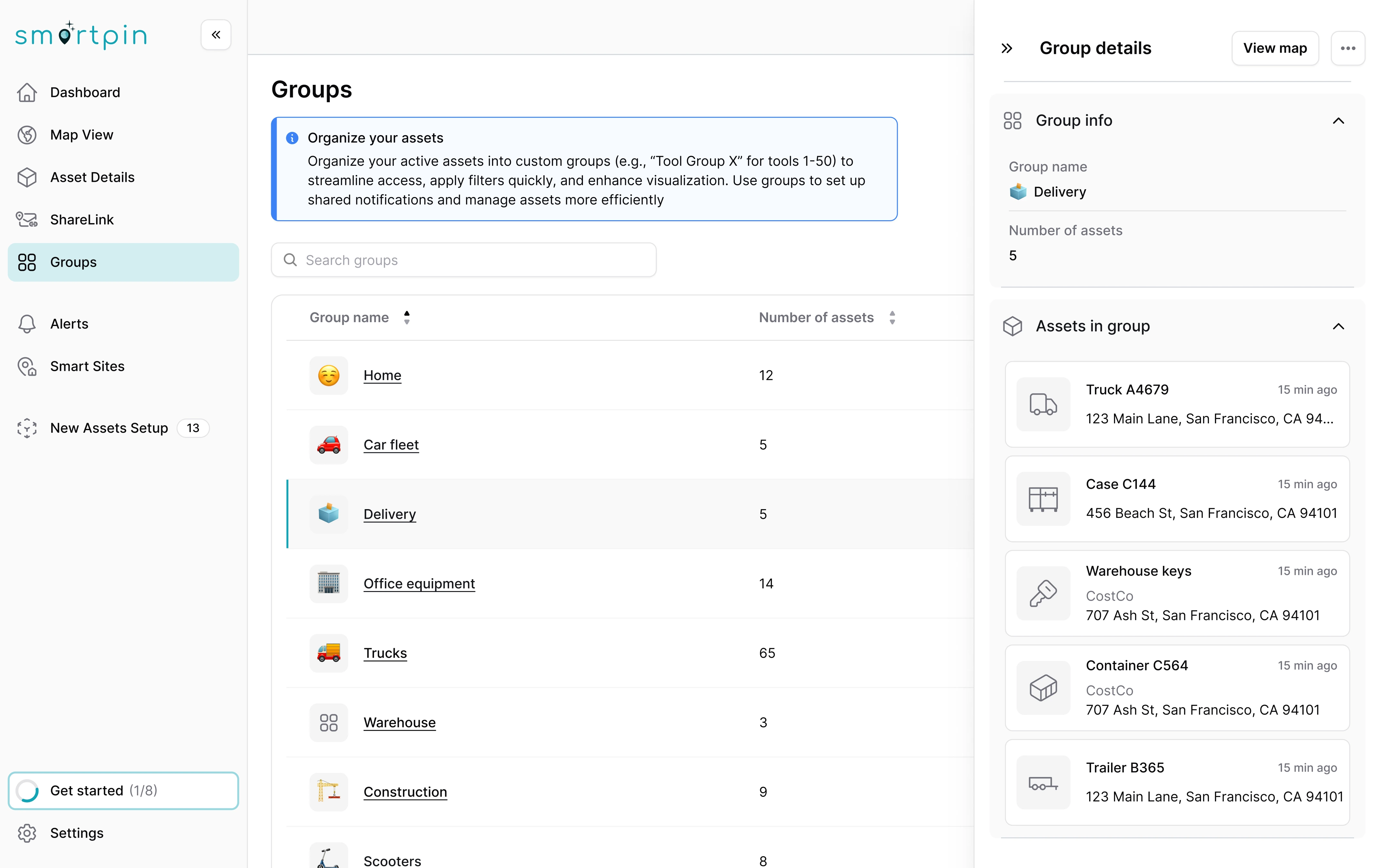
Task: Open Map View via its globe icon
Action: pos(27,134)
